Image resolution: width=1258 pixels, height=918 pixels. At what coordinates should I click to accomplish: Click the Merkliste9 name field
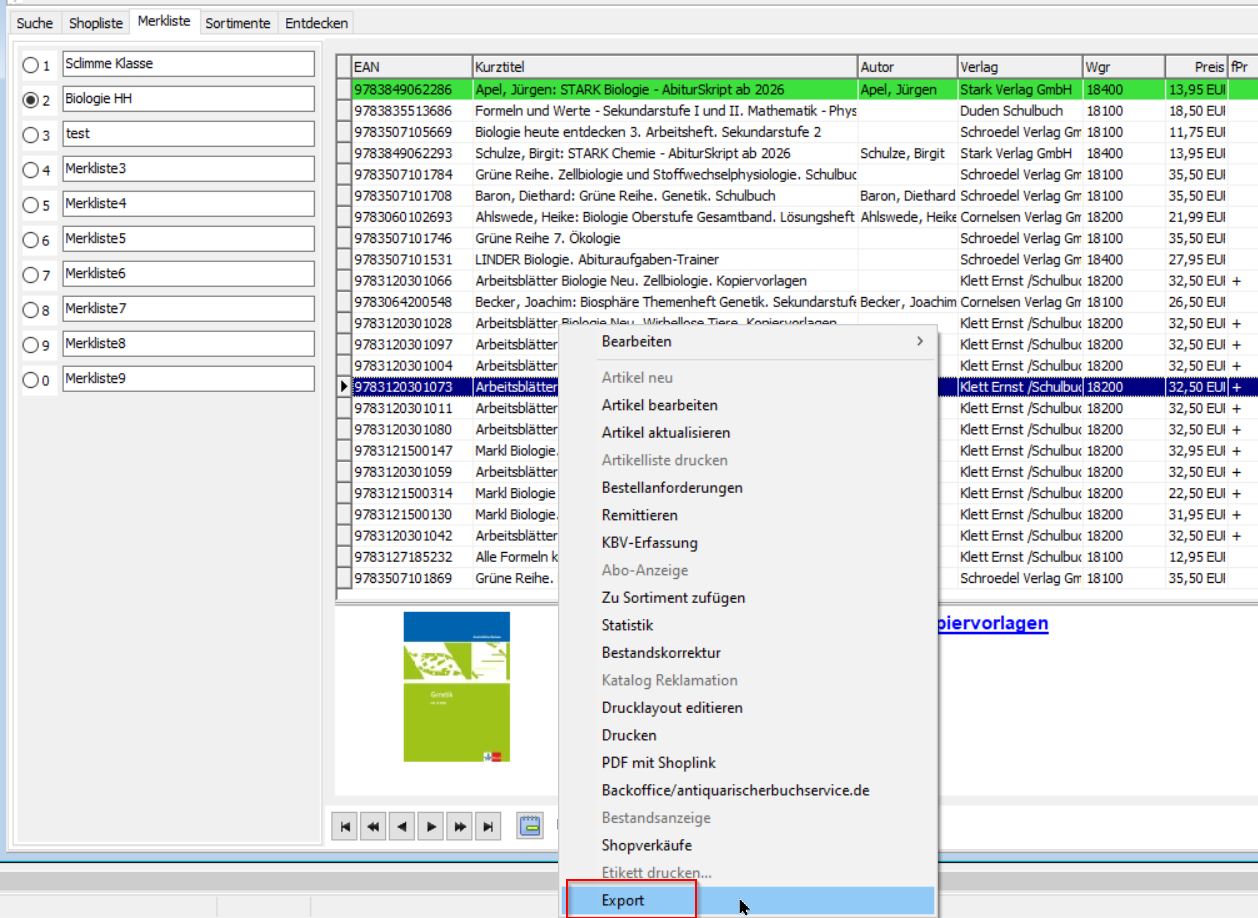[188, 379]
